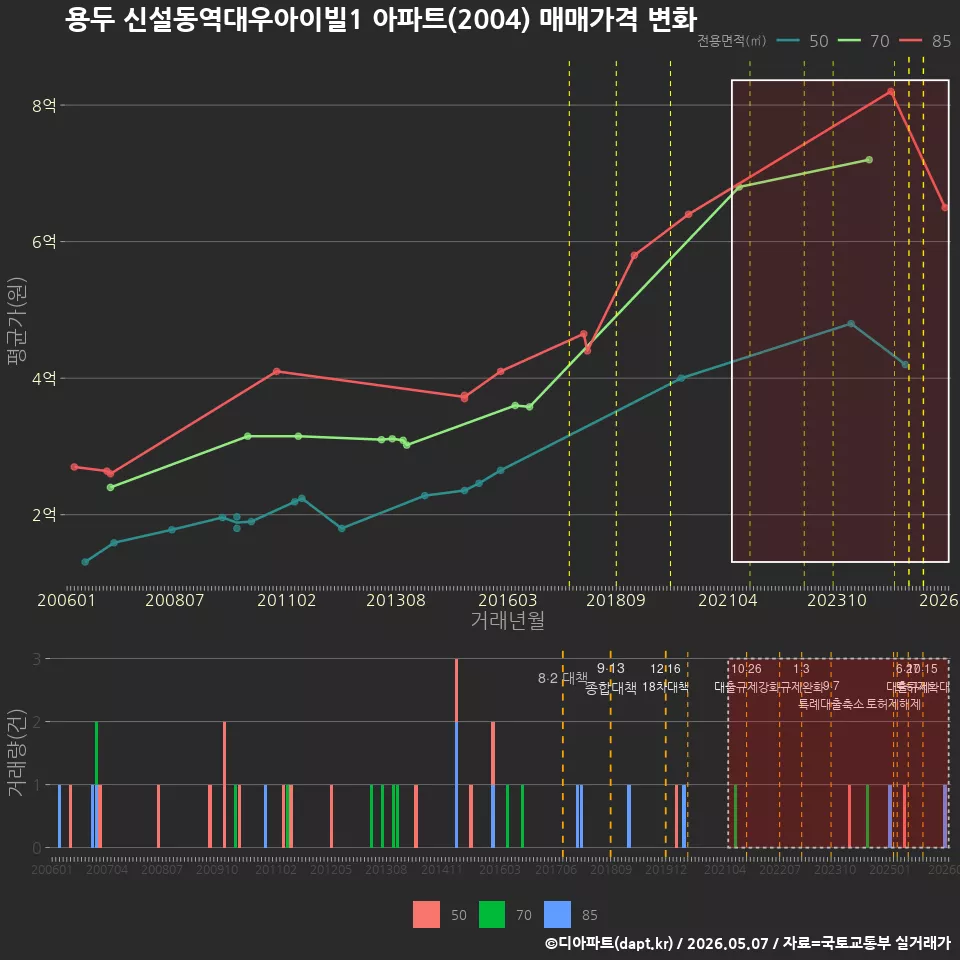Click the green 70 bar legend swatch
The height and width of the screenshot is (960, 960).
coord(492,915)
